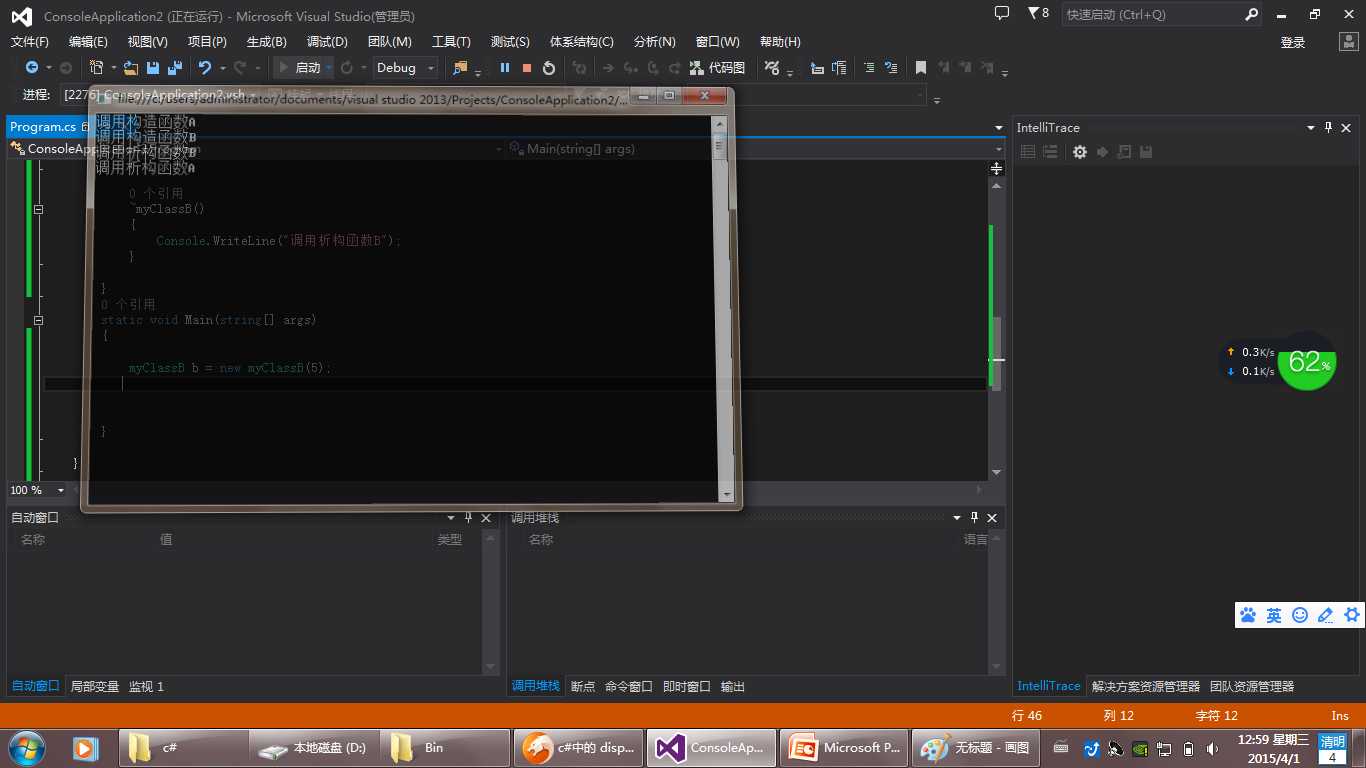The height and width of the screenshot is (768, 1366).
Task: Switch to the 即时窗口 tab
Action: [687, 686]
